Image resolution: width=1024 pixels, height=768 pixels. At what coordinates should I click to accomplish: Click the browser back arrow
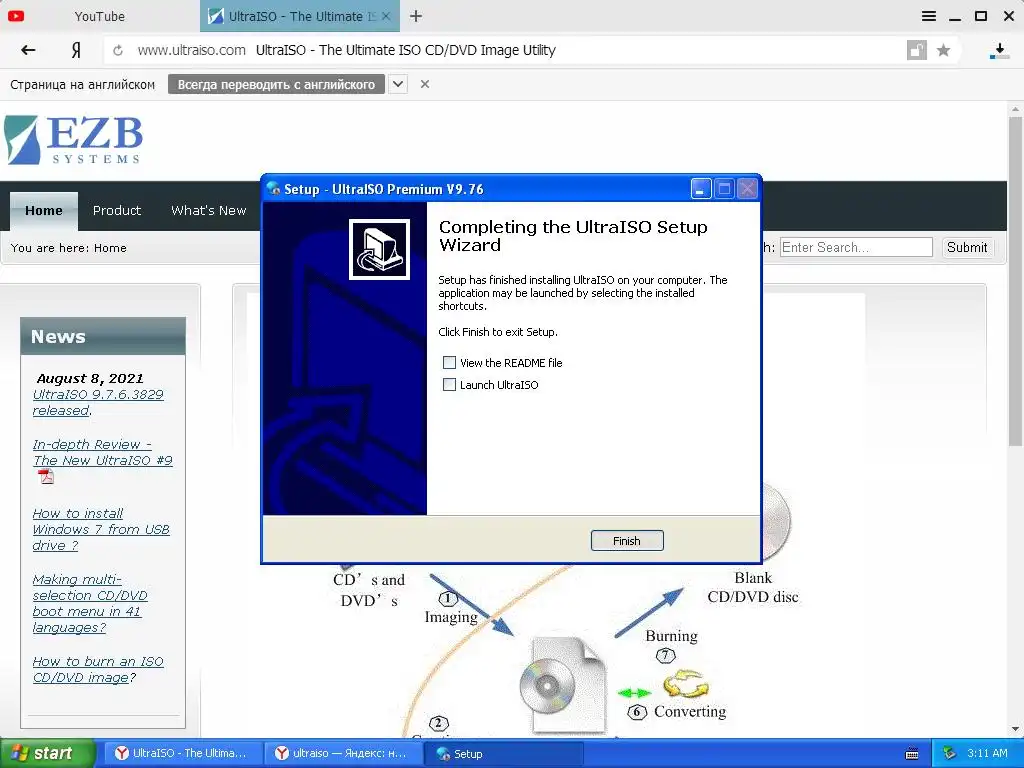click(28, 50)
